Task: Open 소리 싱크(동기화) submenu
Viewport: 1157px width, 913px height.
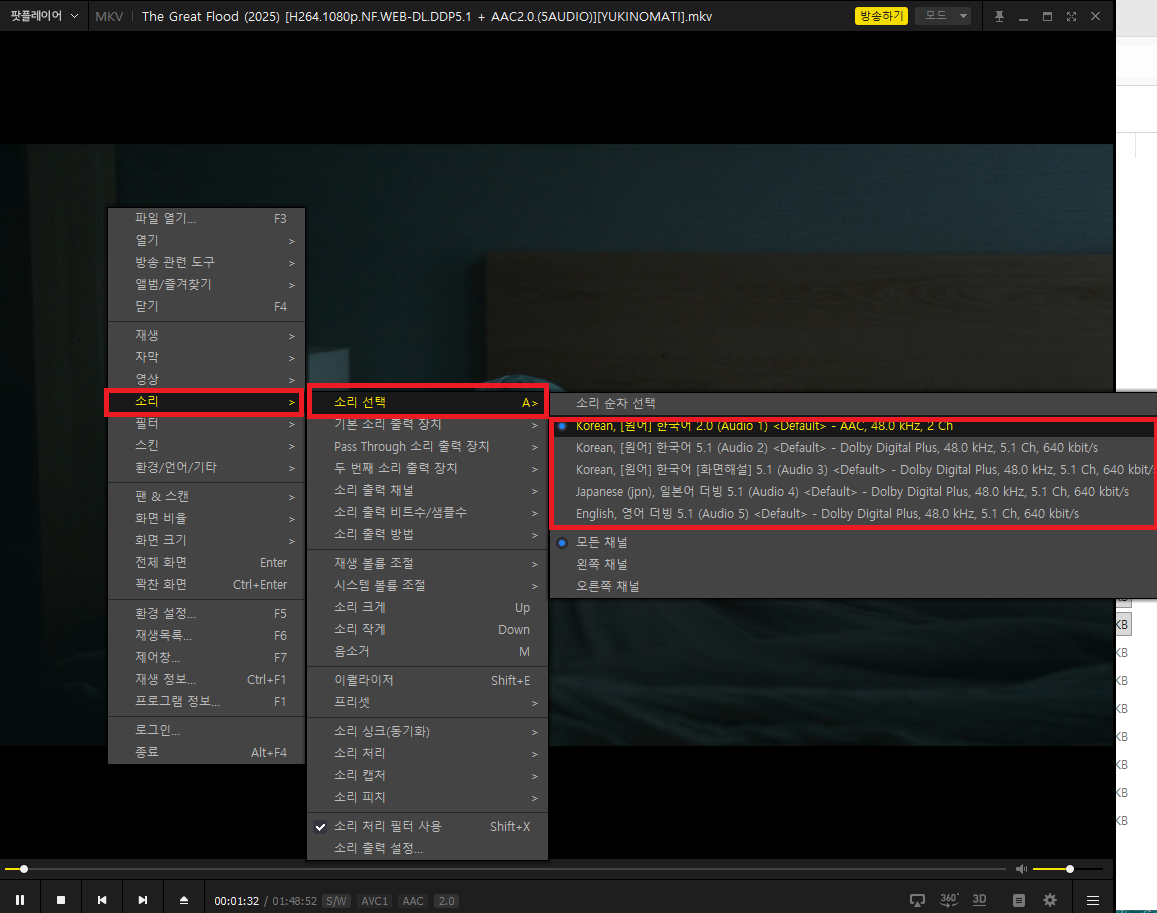Action: [427, 731]
